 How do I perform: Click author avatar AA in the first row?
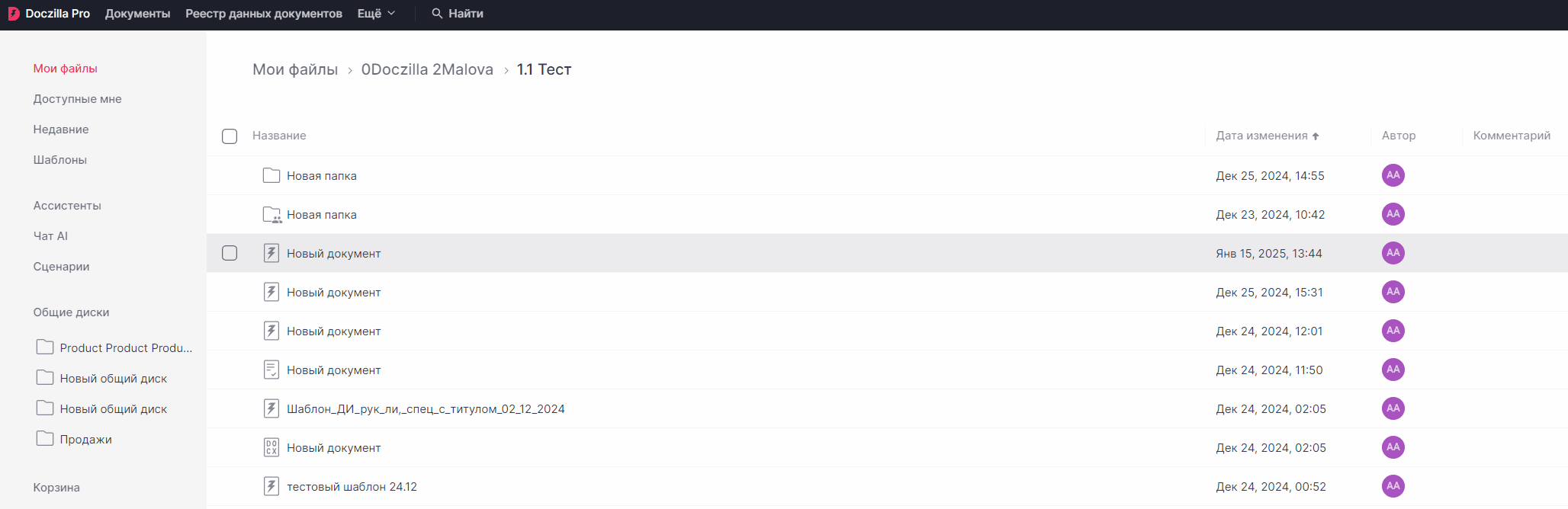(x=1393, y=175)
